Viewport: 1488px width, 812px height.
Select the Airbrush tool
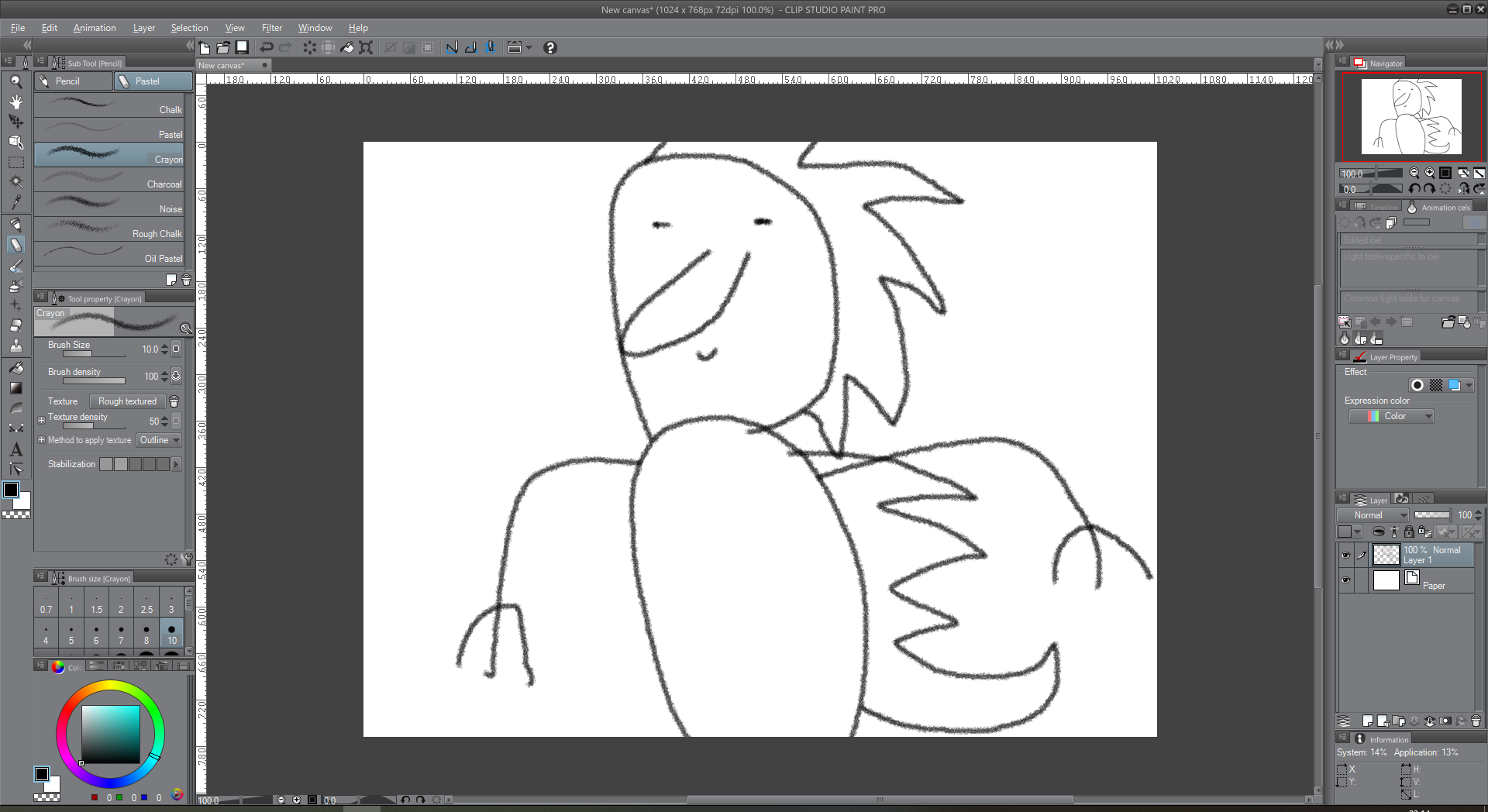(15, 285)
